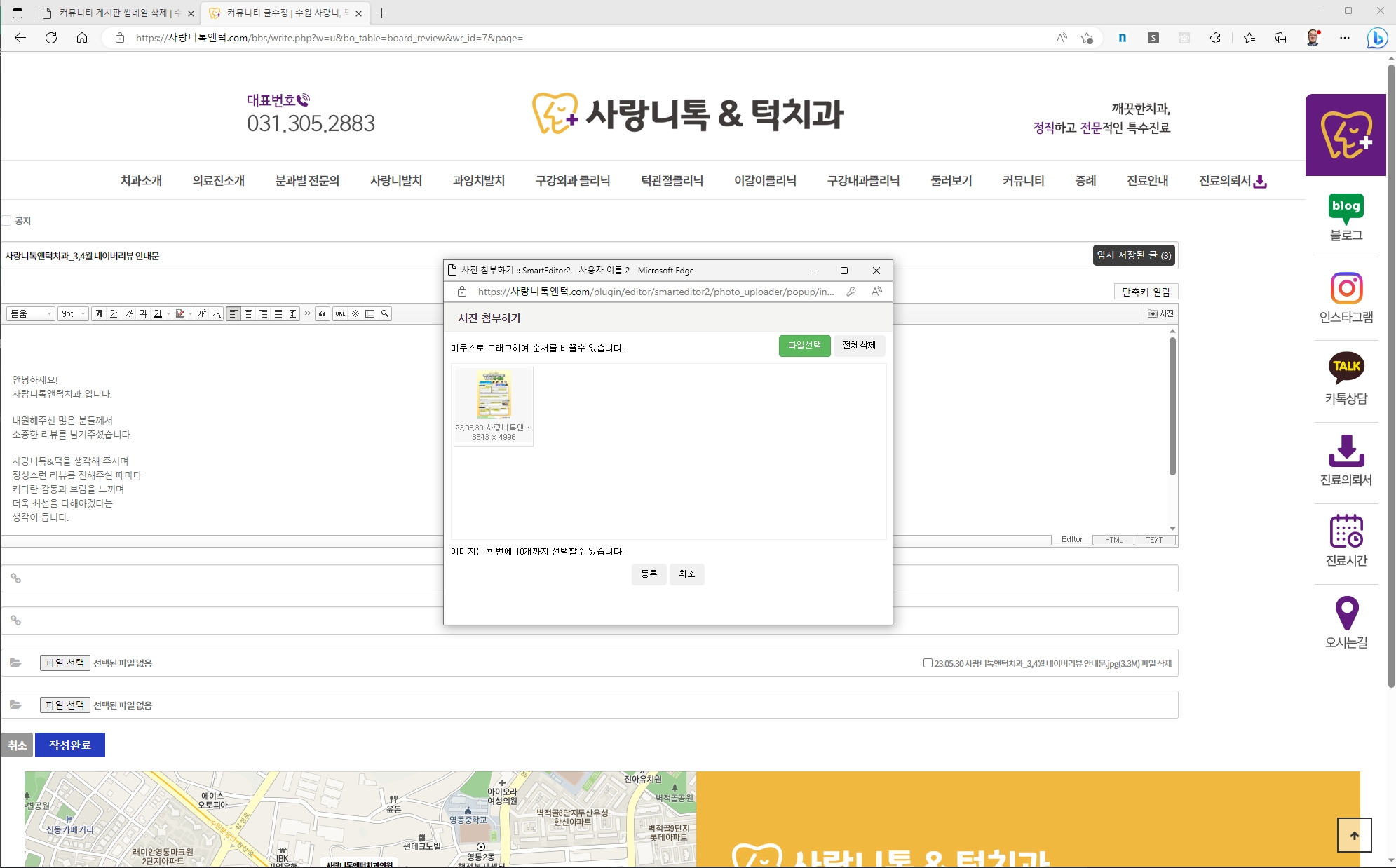Click the URL hyperlink toolbar icon
1396x868 pixels.
(x=340, y=313)
